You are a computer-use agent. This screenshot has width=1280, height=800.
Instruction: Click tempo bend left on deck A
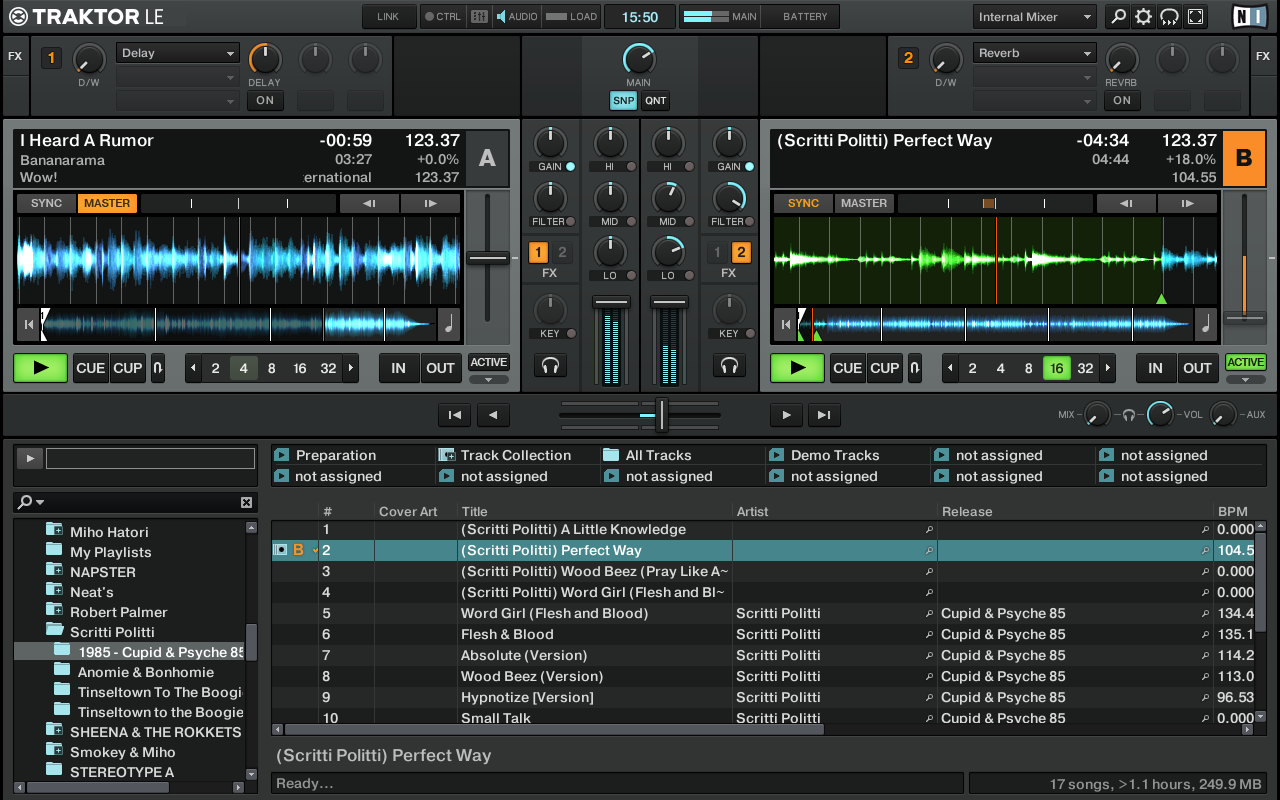(369, 203)
